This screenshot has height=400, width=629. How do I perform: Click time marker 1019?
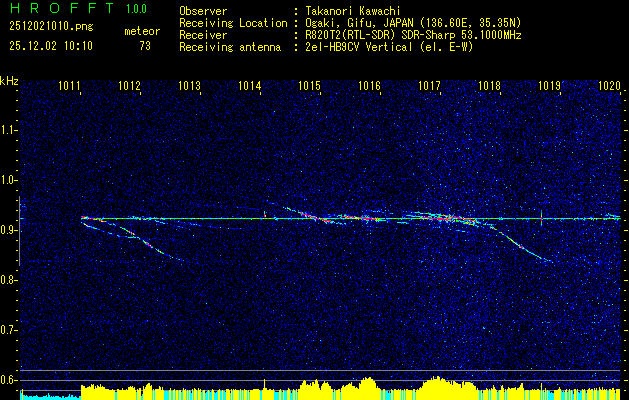point(550,85)
